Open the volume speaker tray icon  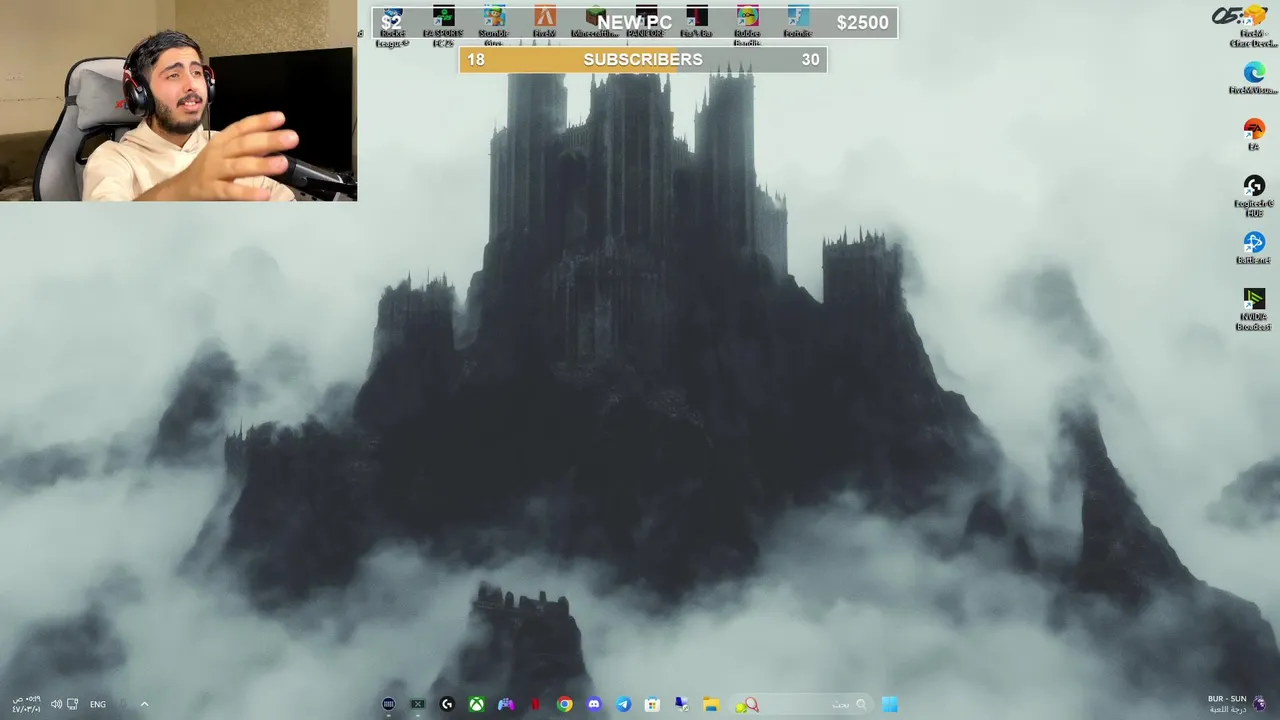(56, 704)
